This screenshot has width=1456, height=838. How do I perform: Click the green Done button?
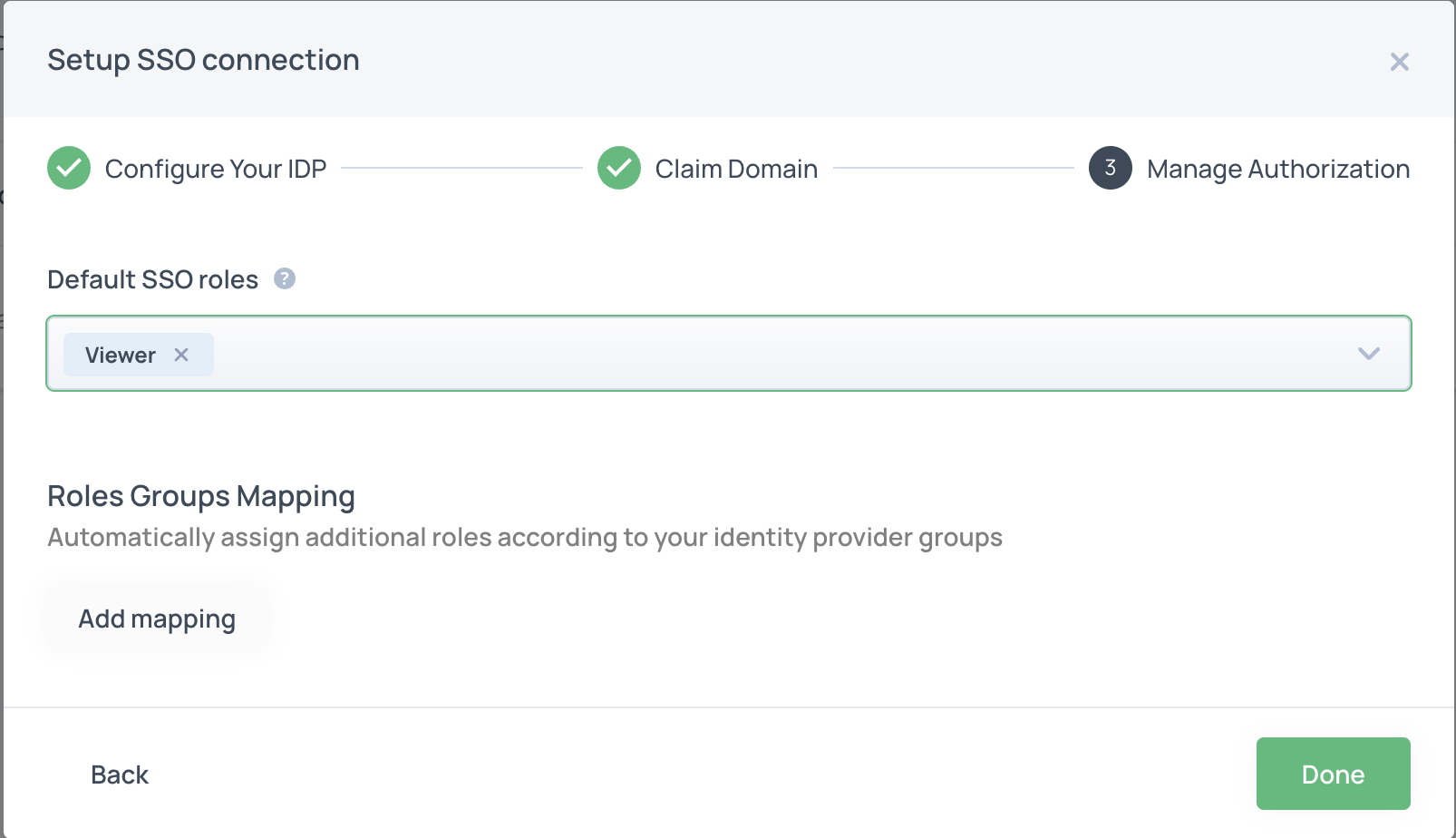[x=1333, y=774]
